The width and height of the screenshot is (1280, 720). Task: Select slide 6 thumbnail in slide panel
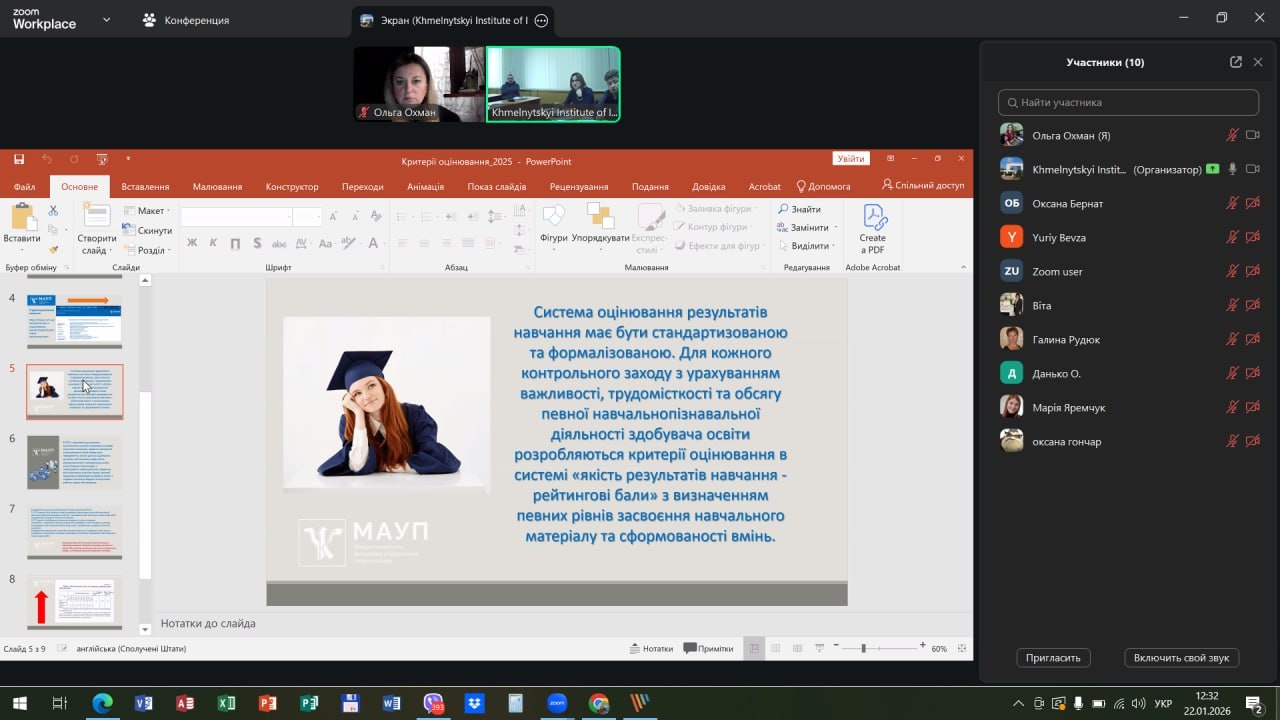75,462
